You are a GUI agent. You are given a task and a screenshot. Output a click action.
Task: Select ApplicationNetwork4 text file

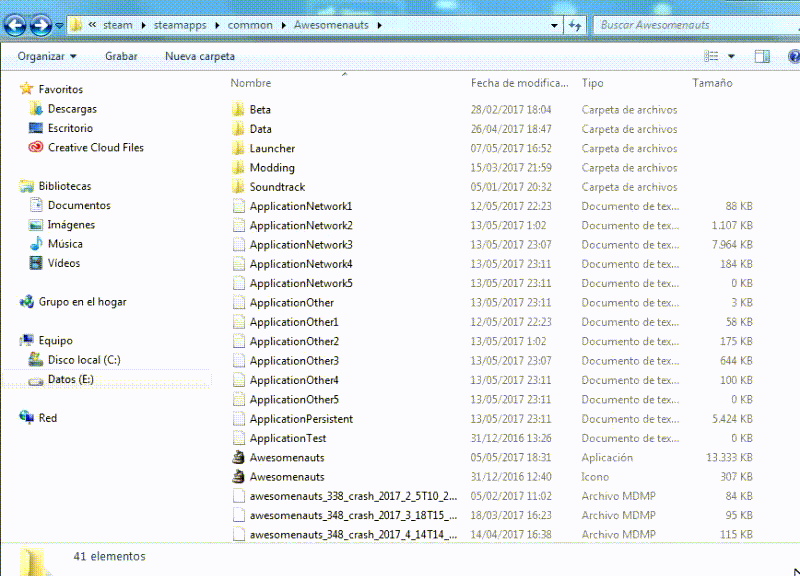pos(301,264)
